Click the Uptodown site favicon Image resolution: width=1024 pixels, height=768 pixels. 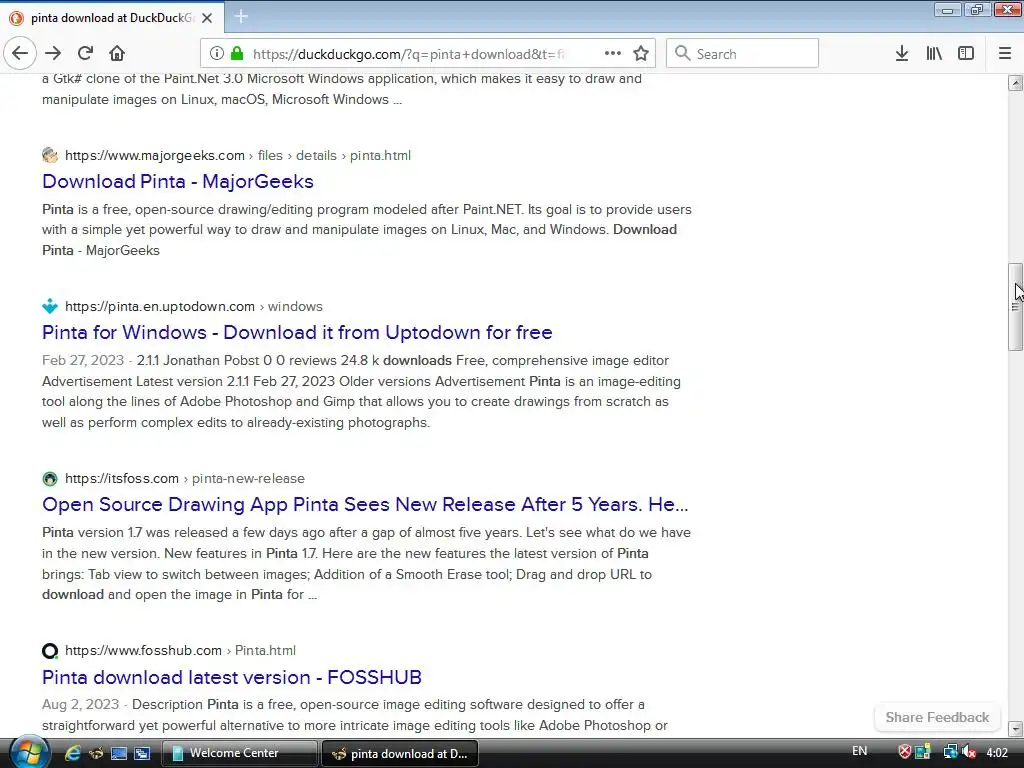coord(50,306)
